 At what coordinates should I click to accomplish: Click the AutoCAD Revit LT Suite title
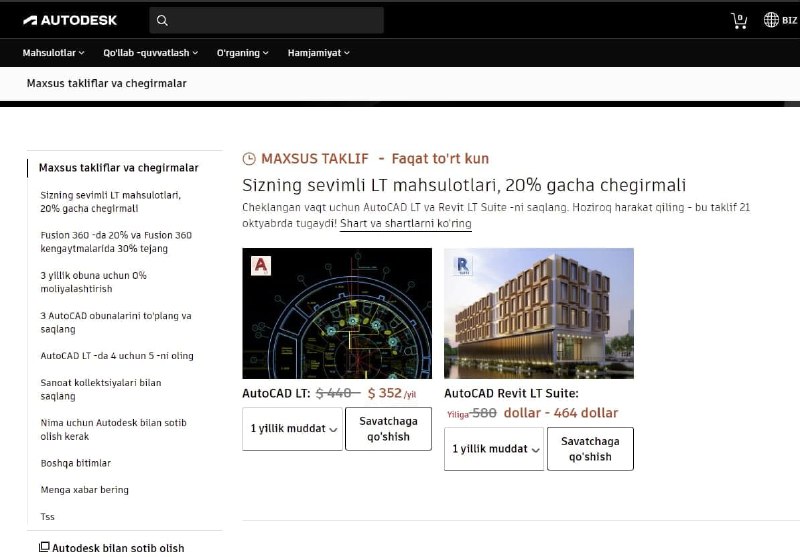coord(511,393)
